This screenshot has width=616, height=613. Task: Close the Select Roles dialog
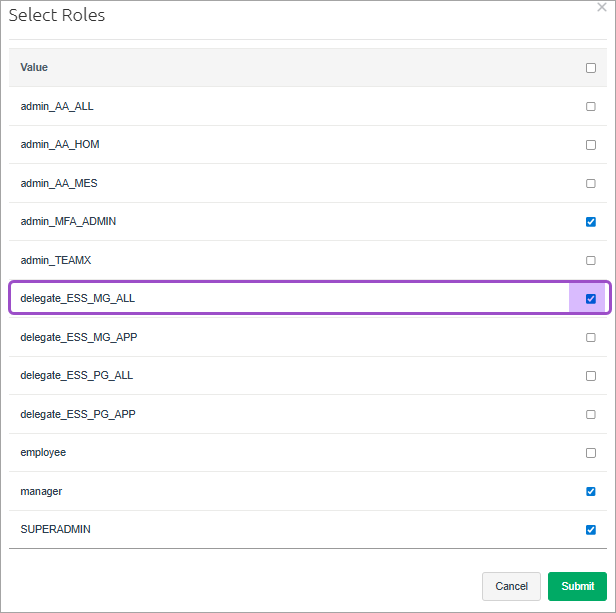coord(602,7)
